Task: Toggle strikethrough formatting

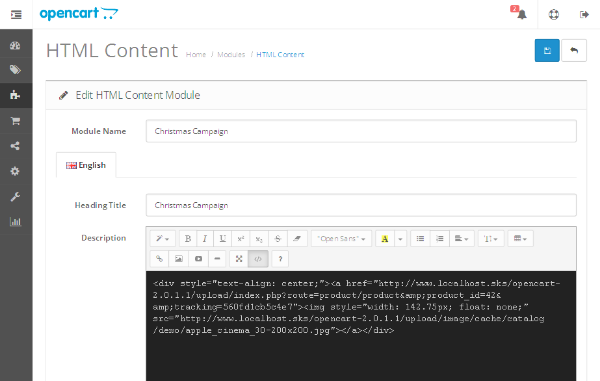Action: (278, 239)
